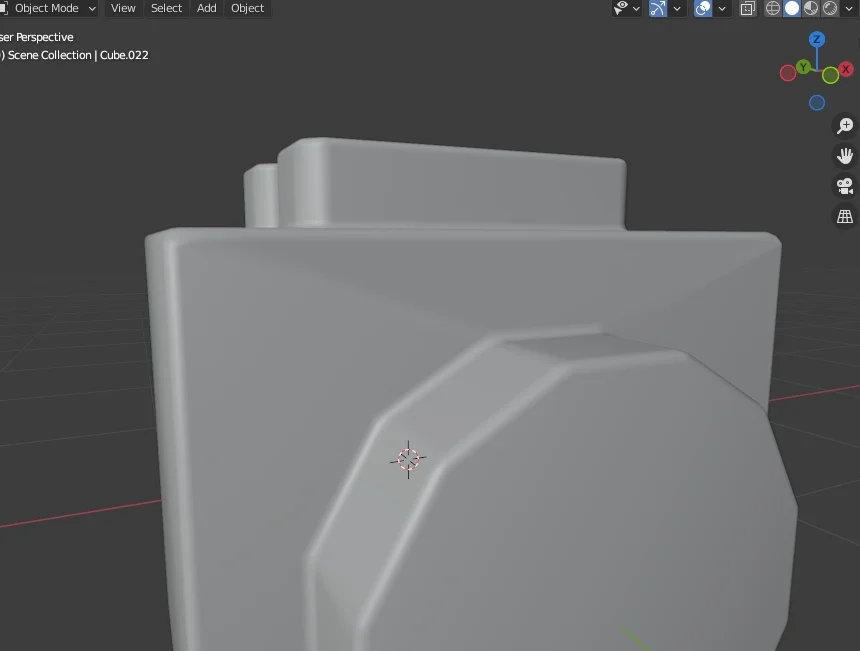This screenshot has width=860, height=651.
Task: Expand the viewport shading options arrow
Action: 849,9
